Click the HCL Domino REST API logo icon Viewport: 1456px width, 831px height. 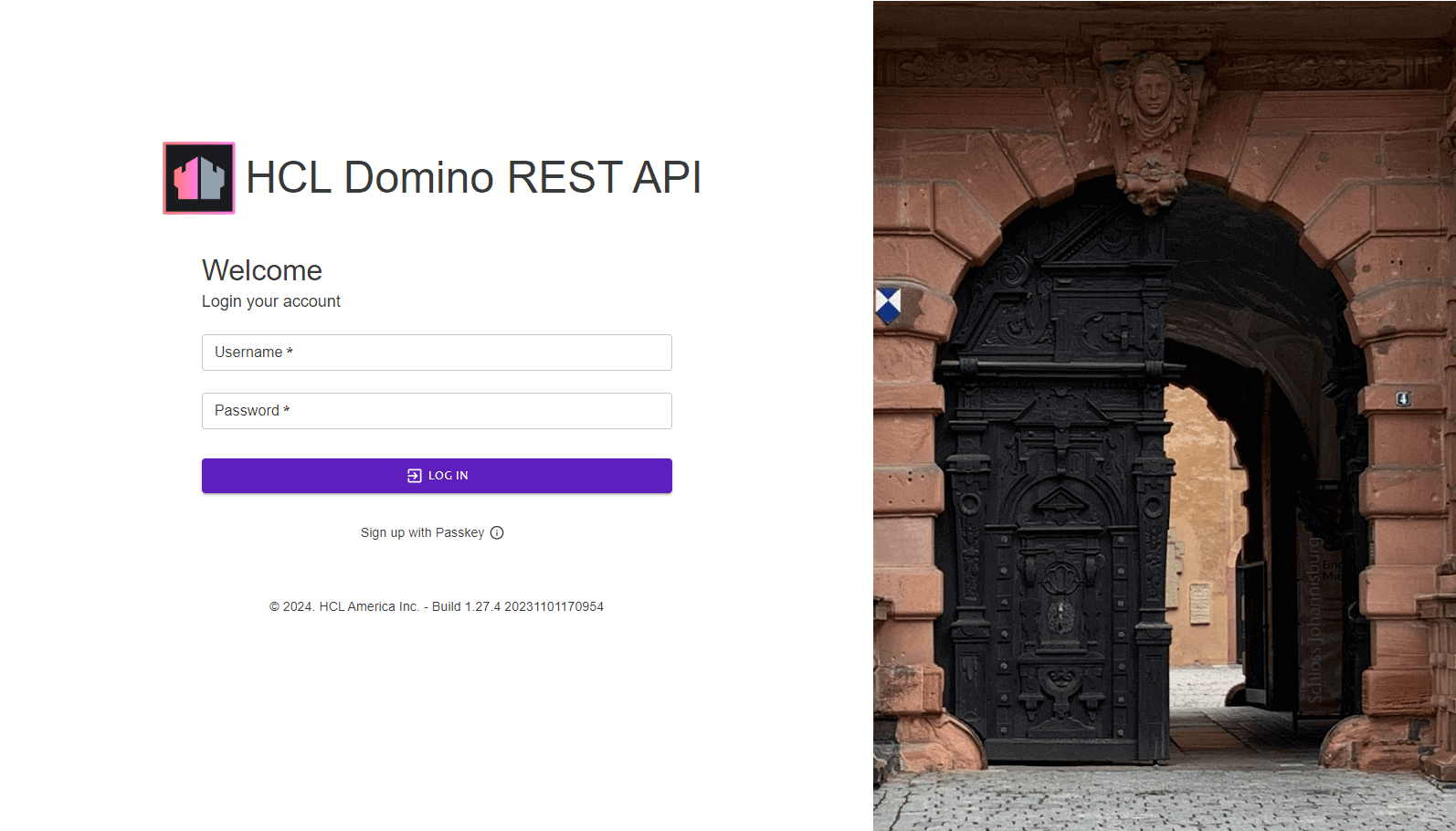pyautogui.click(x=199, y=178)
